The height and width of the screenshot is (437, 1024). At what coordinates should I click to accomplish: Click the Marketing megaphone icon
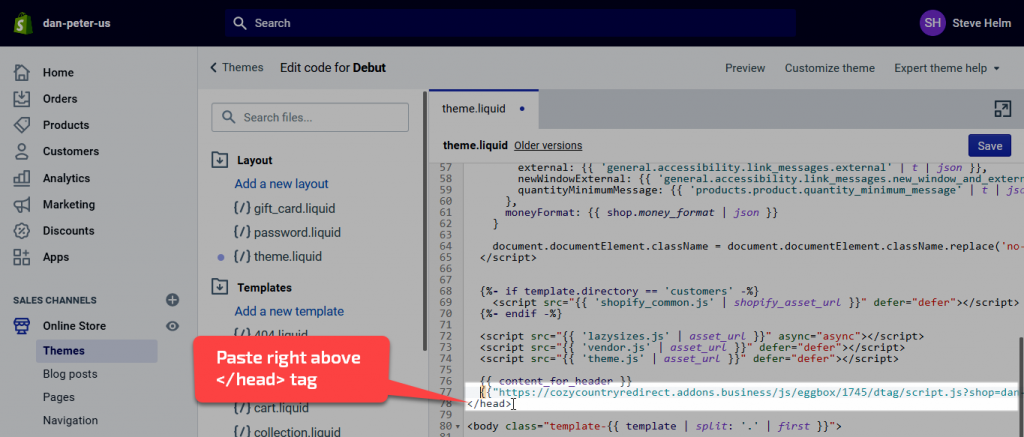pos(22,204)
